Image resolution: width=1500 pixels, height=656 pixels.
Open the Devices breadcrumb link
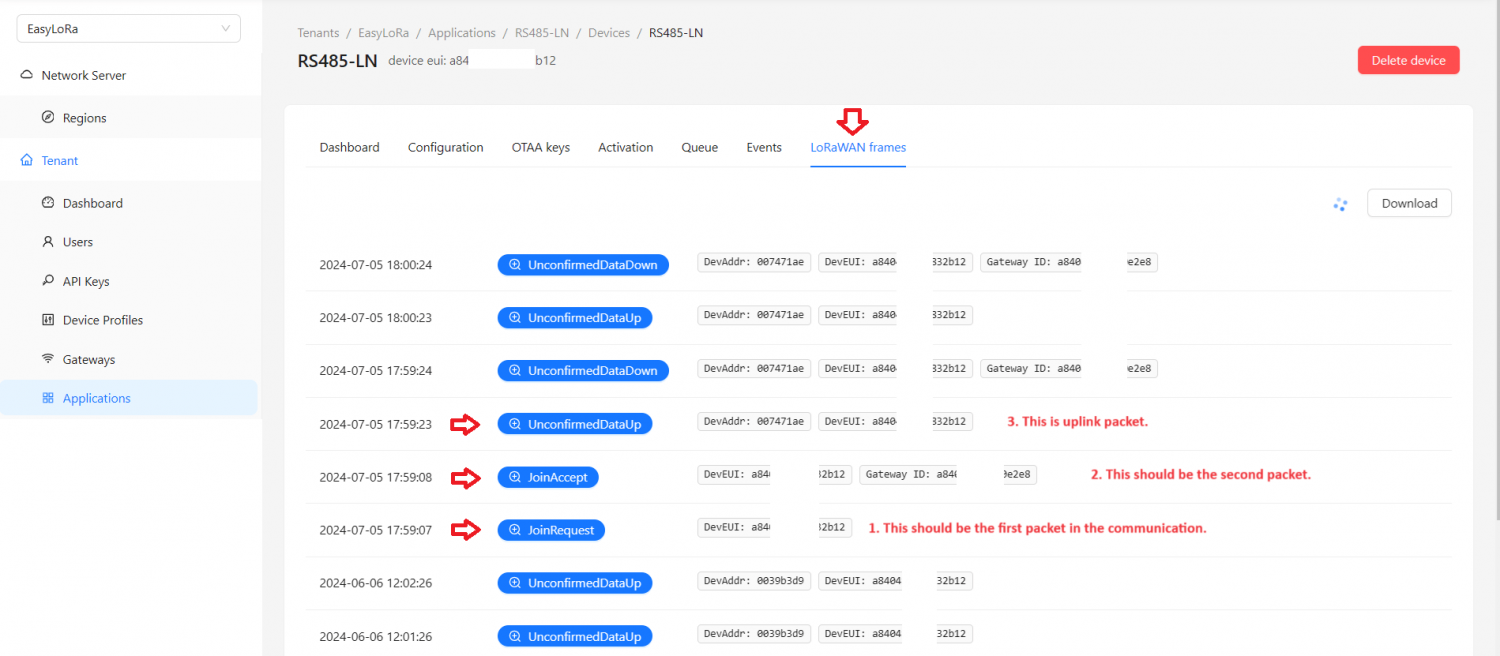[x=608, y=32]
